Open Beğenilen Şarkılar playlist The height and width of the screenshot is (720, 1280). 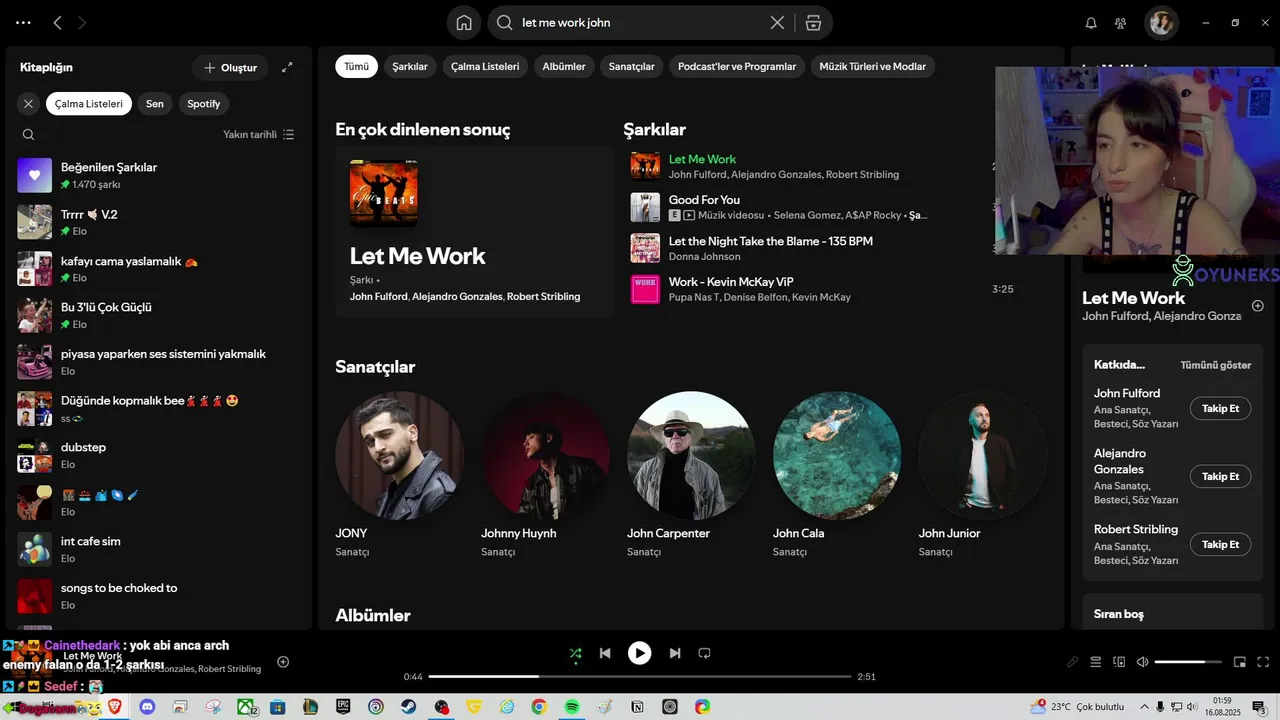[160, 175]
